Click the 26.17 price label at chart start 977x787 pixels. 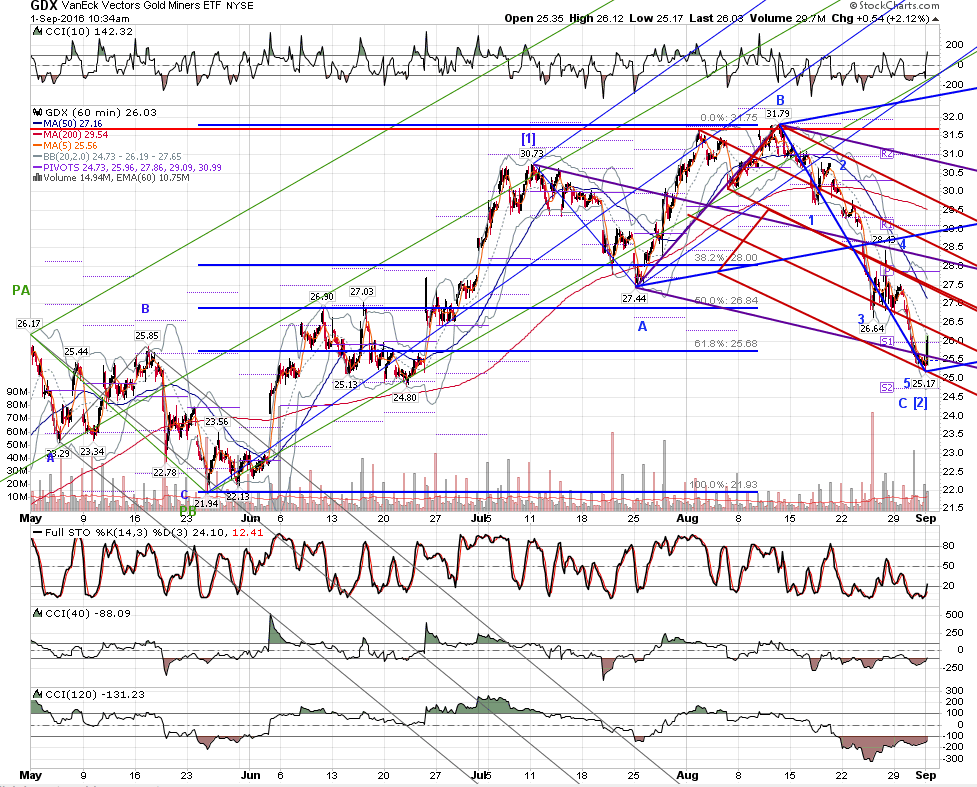click(29, 323)
